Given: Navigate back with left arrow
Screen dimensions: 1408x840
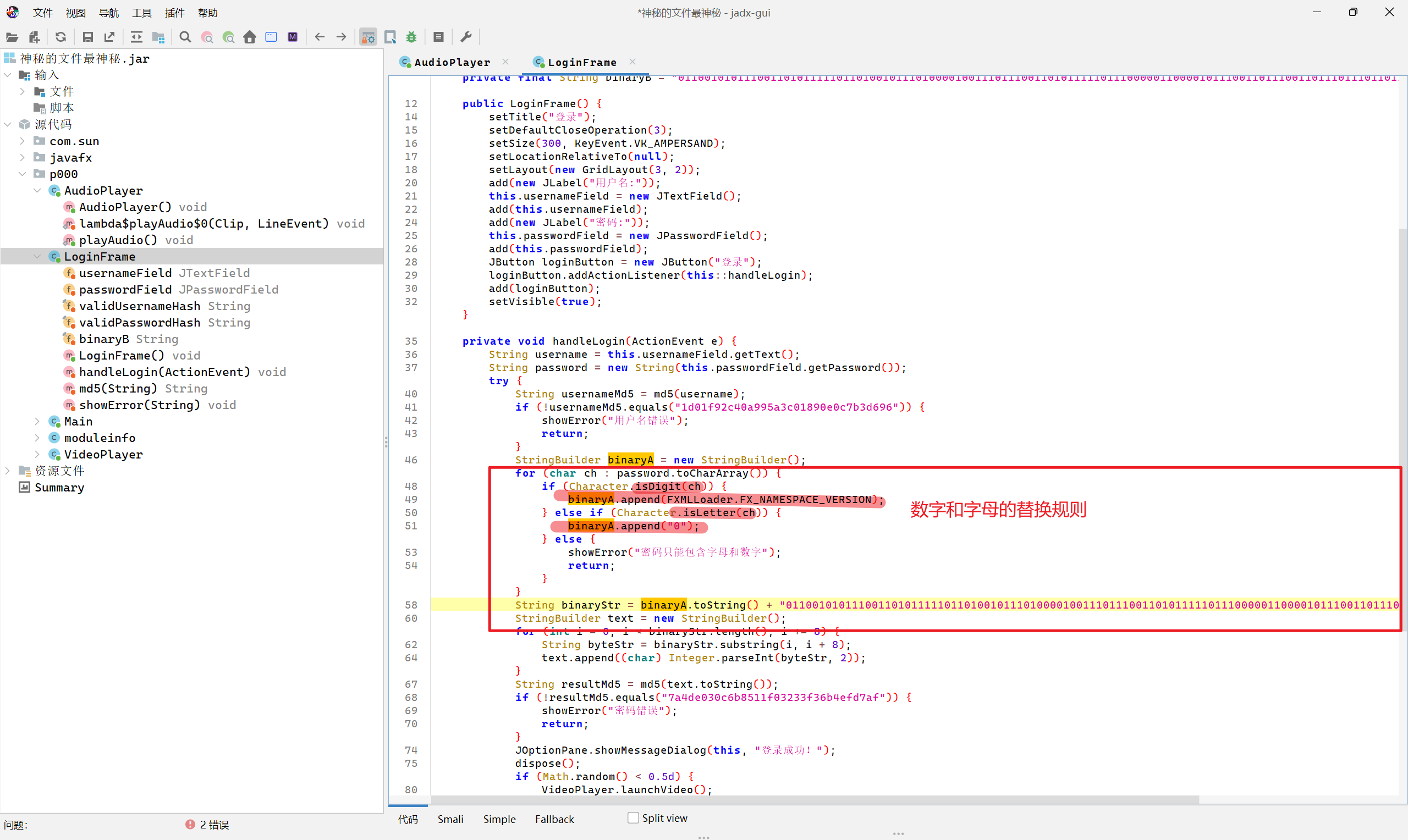Looking at the screenshot, I should point(320,37).
